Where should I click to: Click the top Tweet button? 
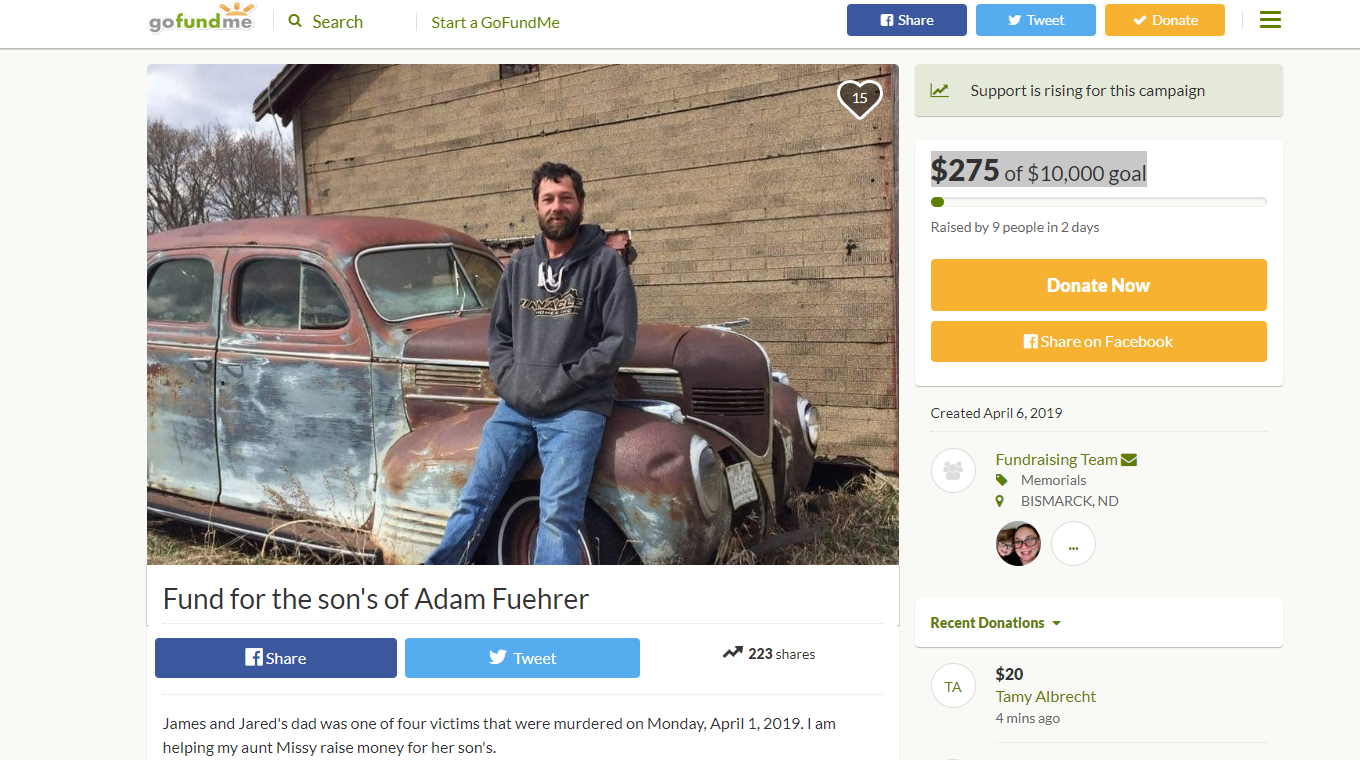click(1035, 19)
